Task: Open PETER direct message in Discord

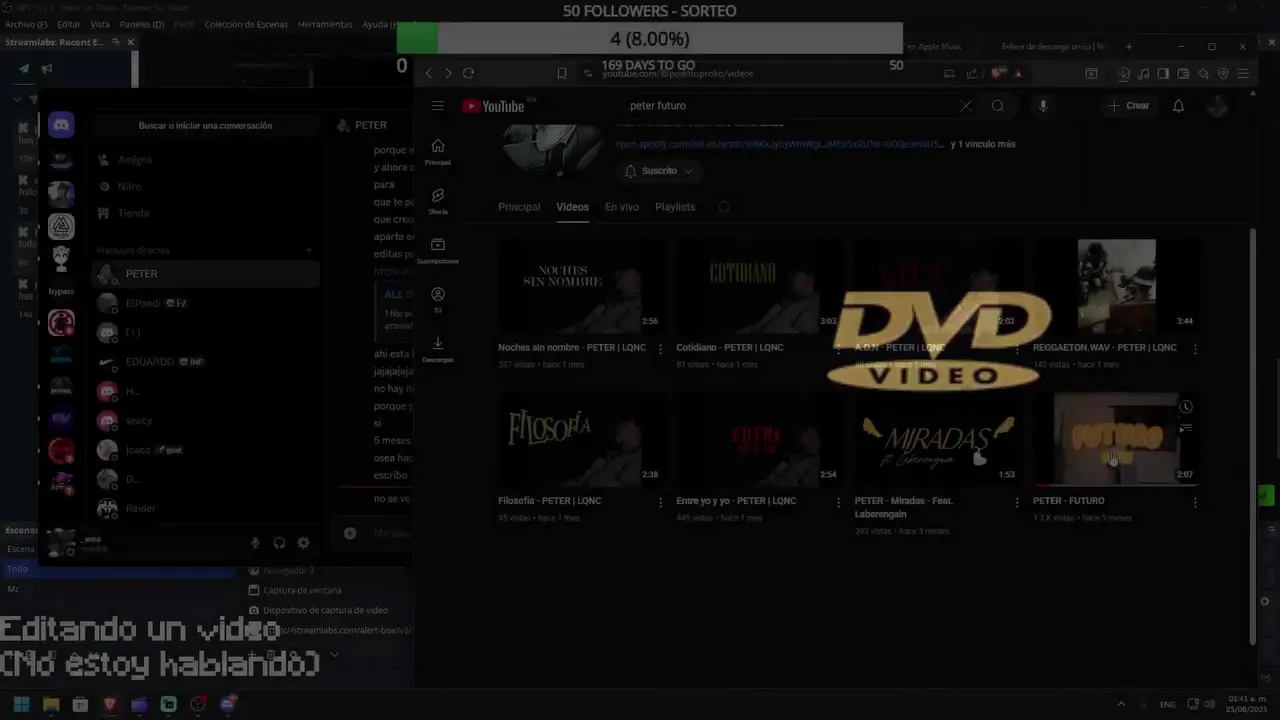Action: pyautogui.click(x=205, y=273)
